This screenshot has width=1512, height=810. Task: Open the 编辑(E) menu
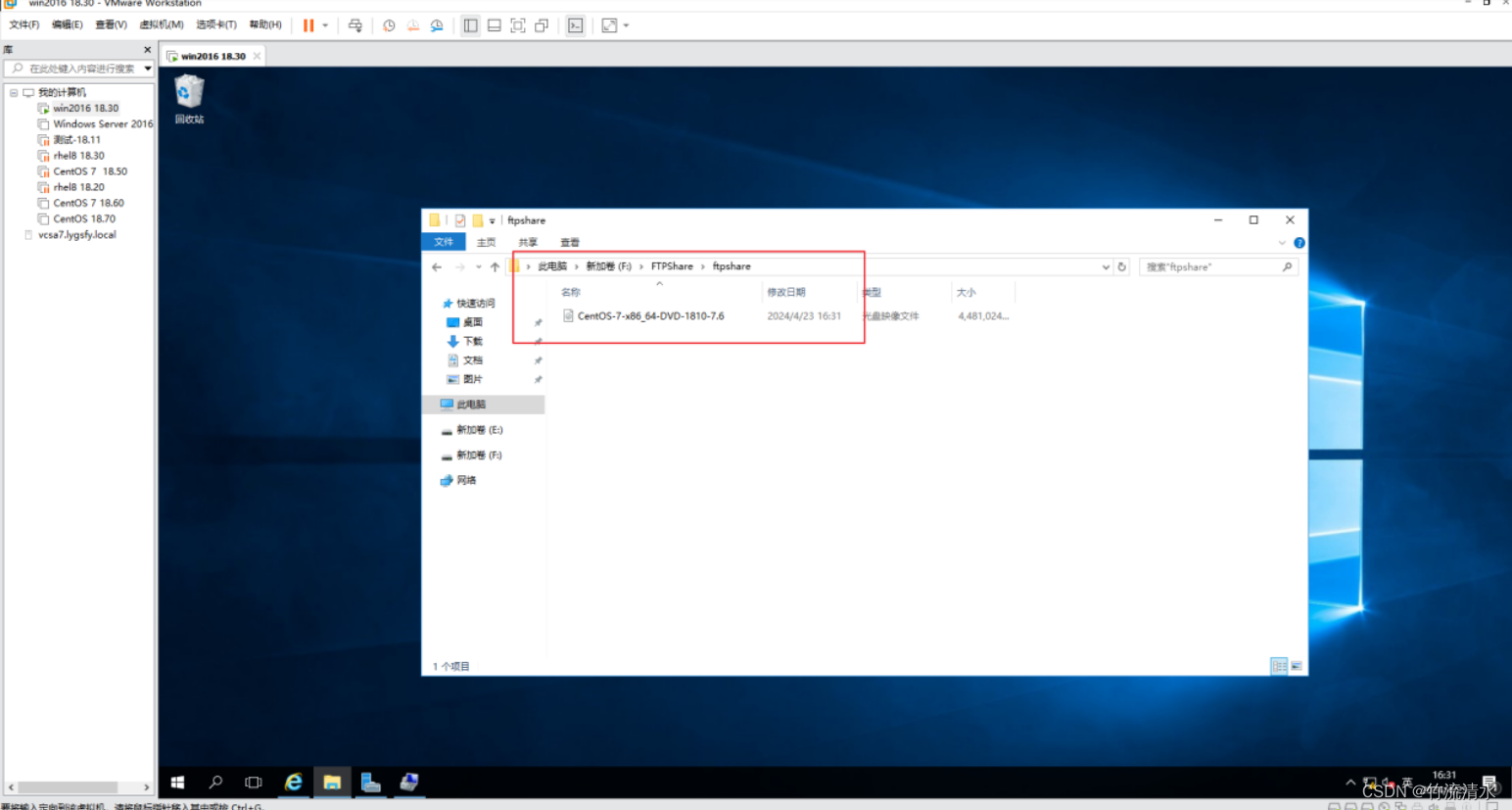click(68, 24)
